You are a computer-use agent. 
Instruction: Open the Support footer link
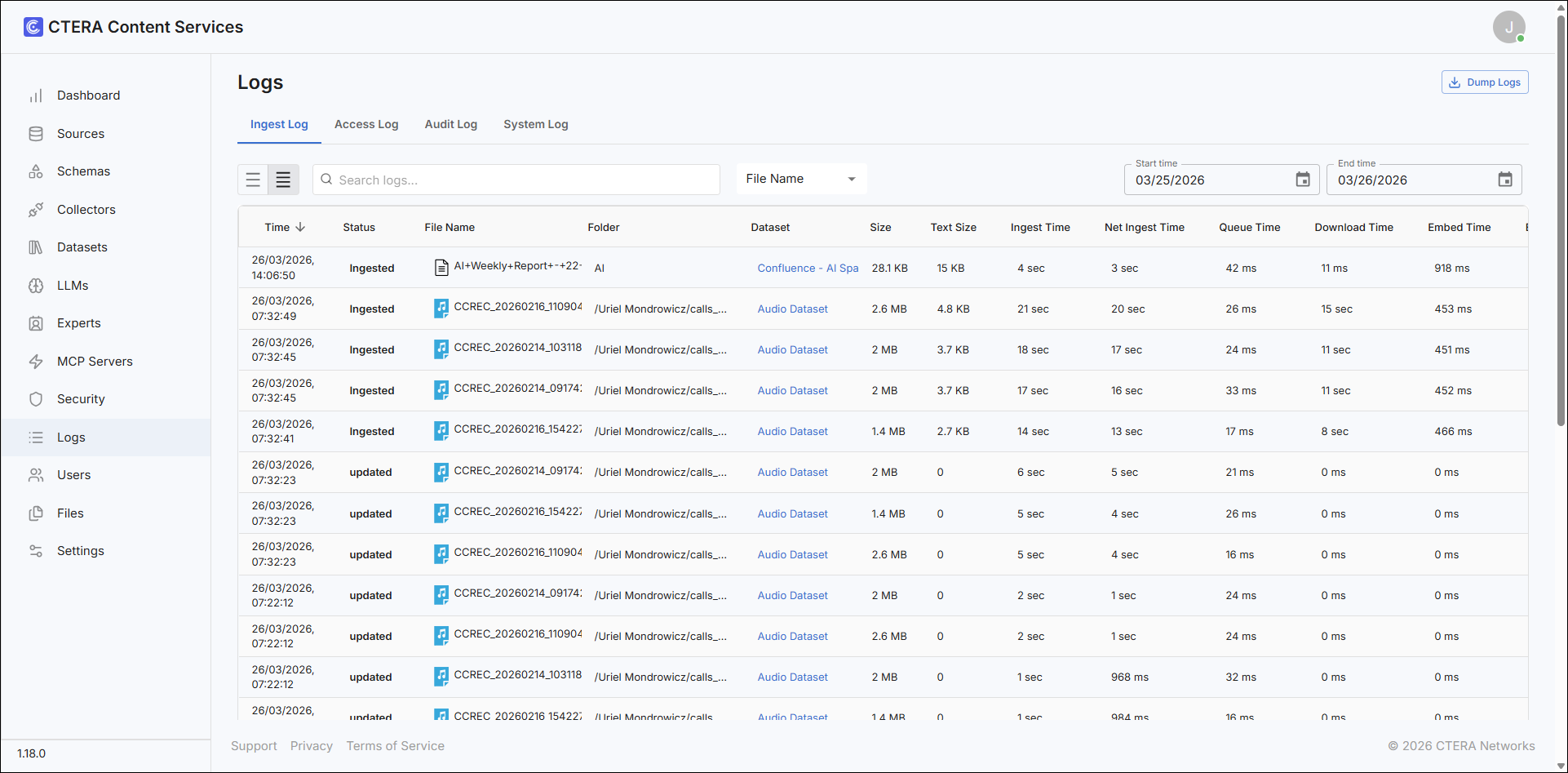(254, 746)
